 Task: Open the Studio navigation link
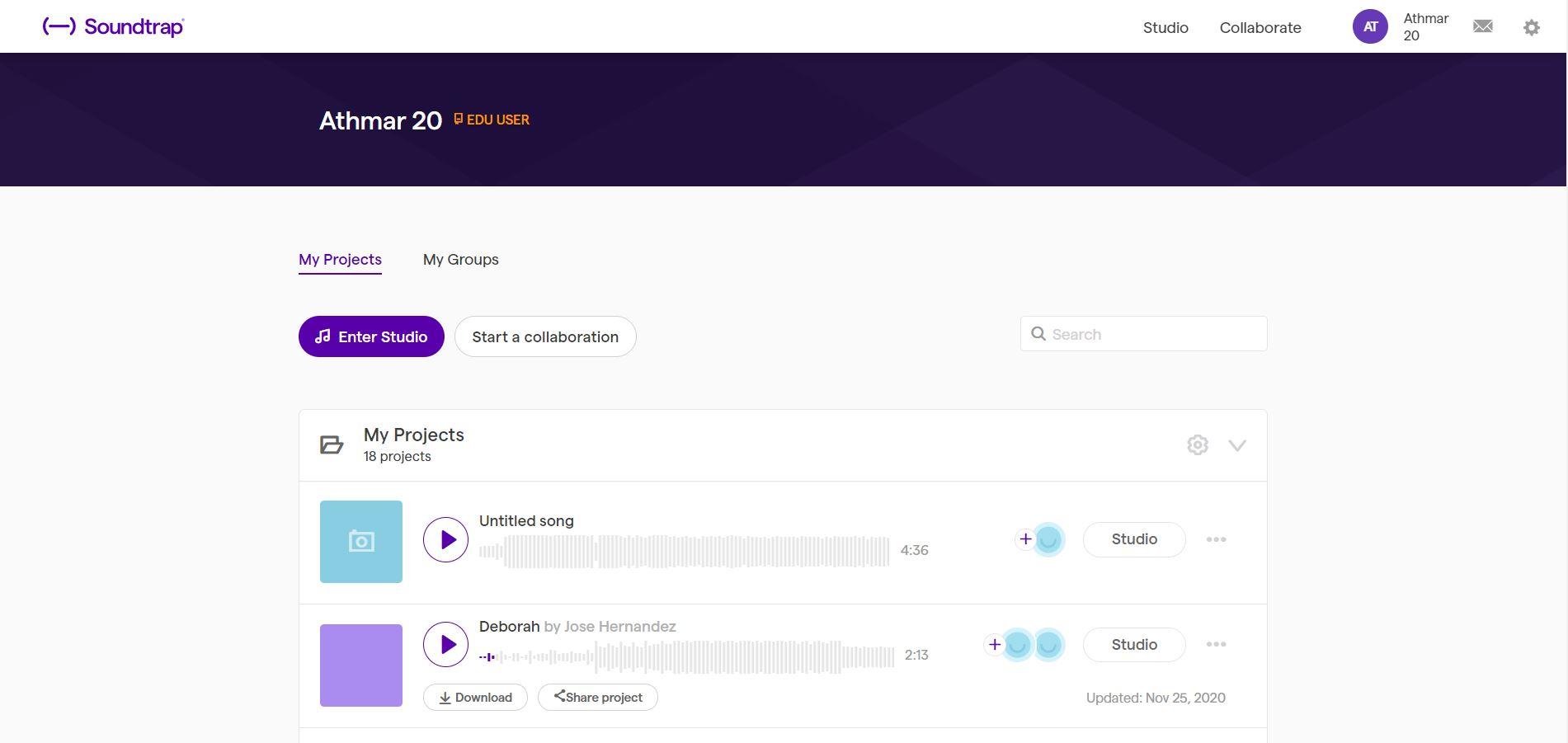click(x=1165, y=27)
